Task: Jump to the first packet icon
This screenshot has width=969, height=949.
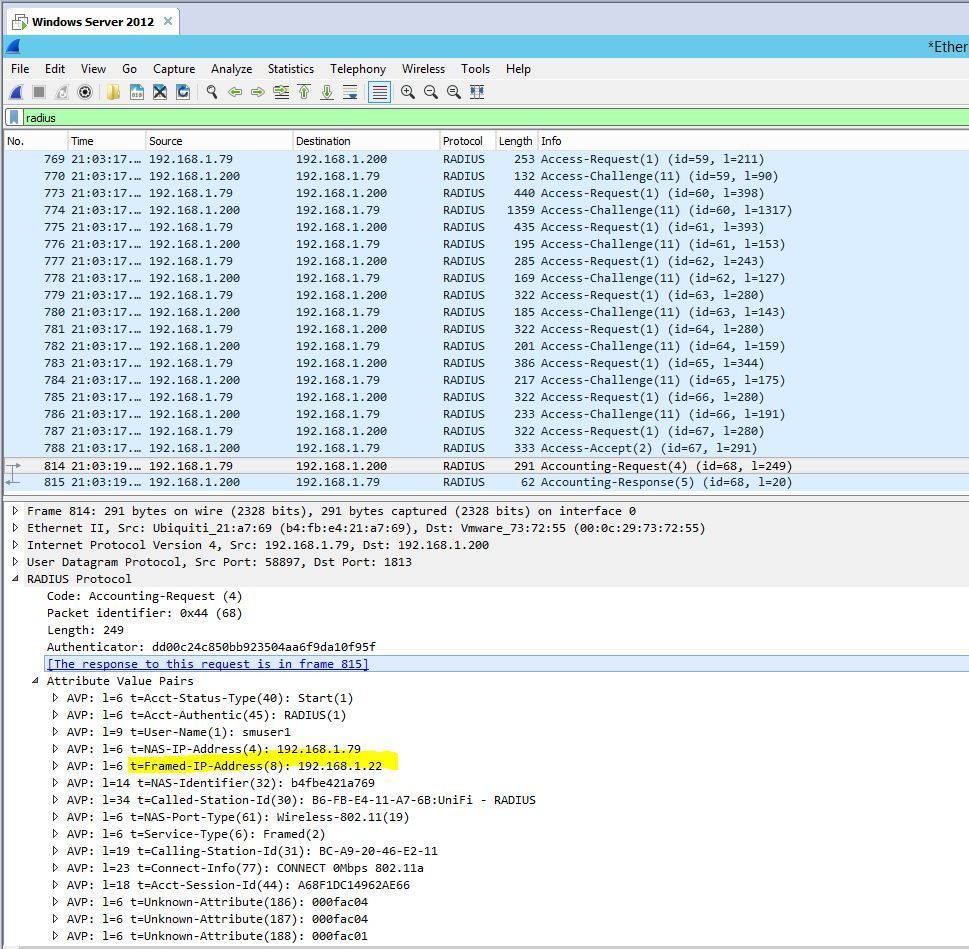Action: [x=304, y=92]
